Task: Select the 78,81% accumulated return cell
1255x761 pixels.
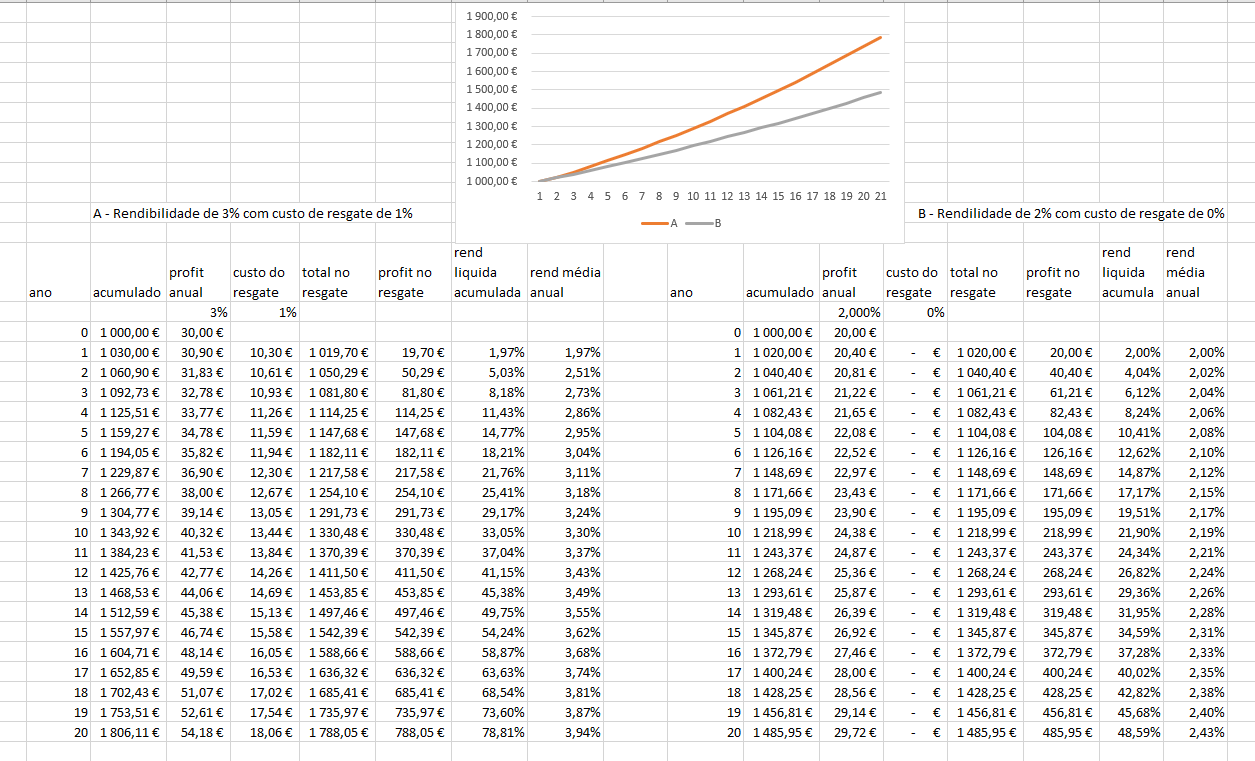Action: 489,733
